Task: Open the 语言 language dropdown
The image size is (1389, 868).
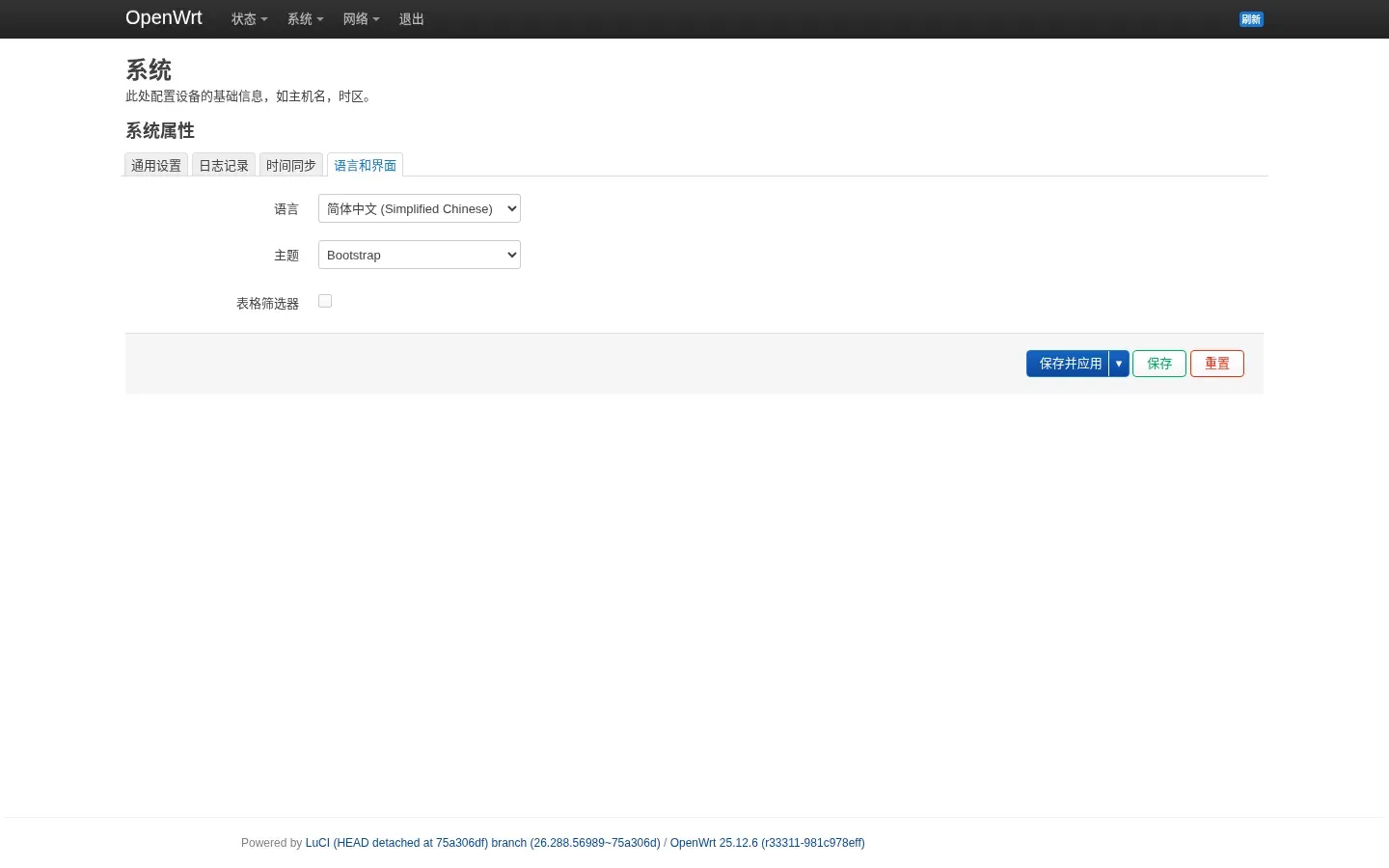Action: point(420,208)
